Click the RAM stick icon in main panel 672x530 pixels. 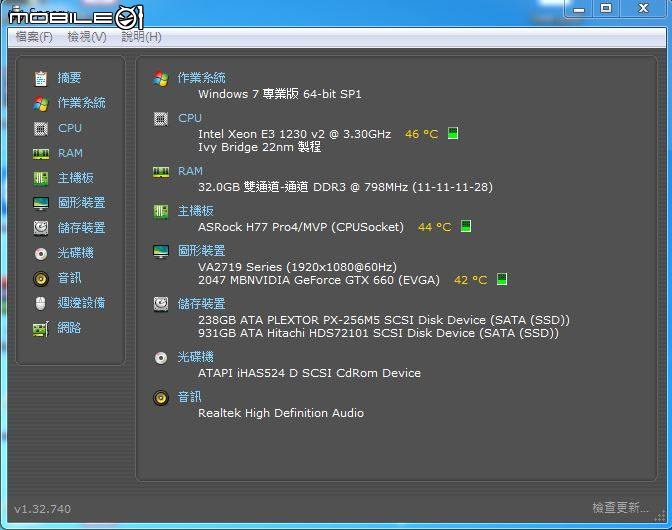coord(161,172)
